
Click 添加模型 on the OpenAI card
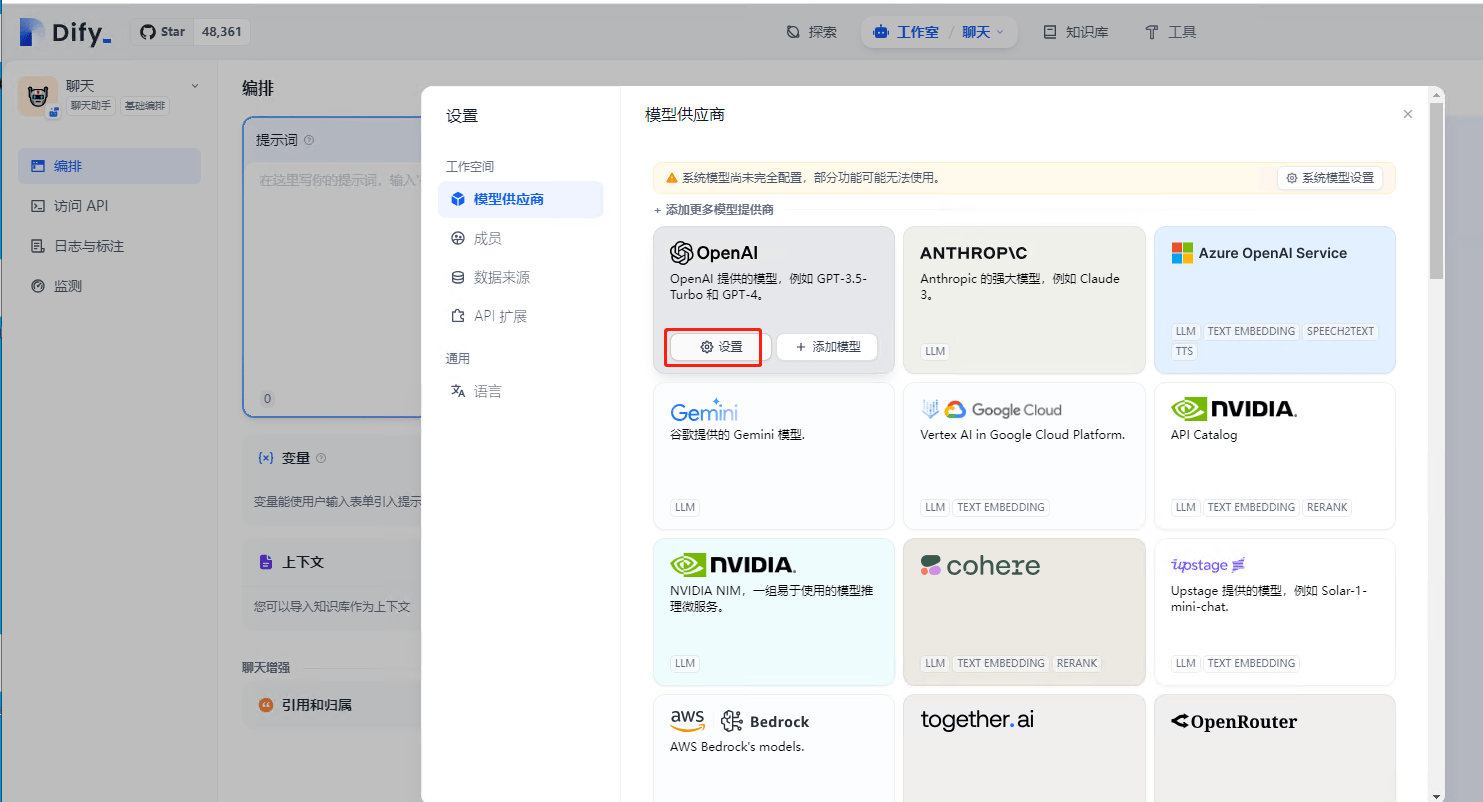click(x=827, y=346)
